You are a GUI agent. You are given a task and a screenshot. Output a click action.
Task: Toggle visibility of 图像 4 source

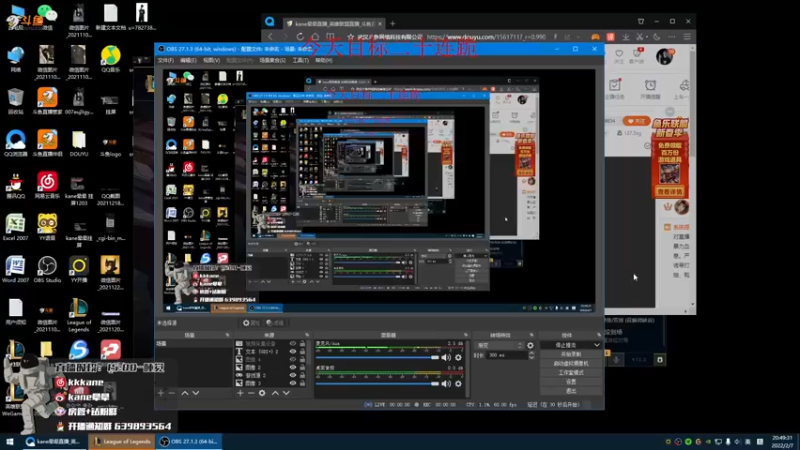click(293, 359)
